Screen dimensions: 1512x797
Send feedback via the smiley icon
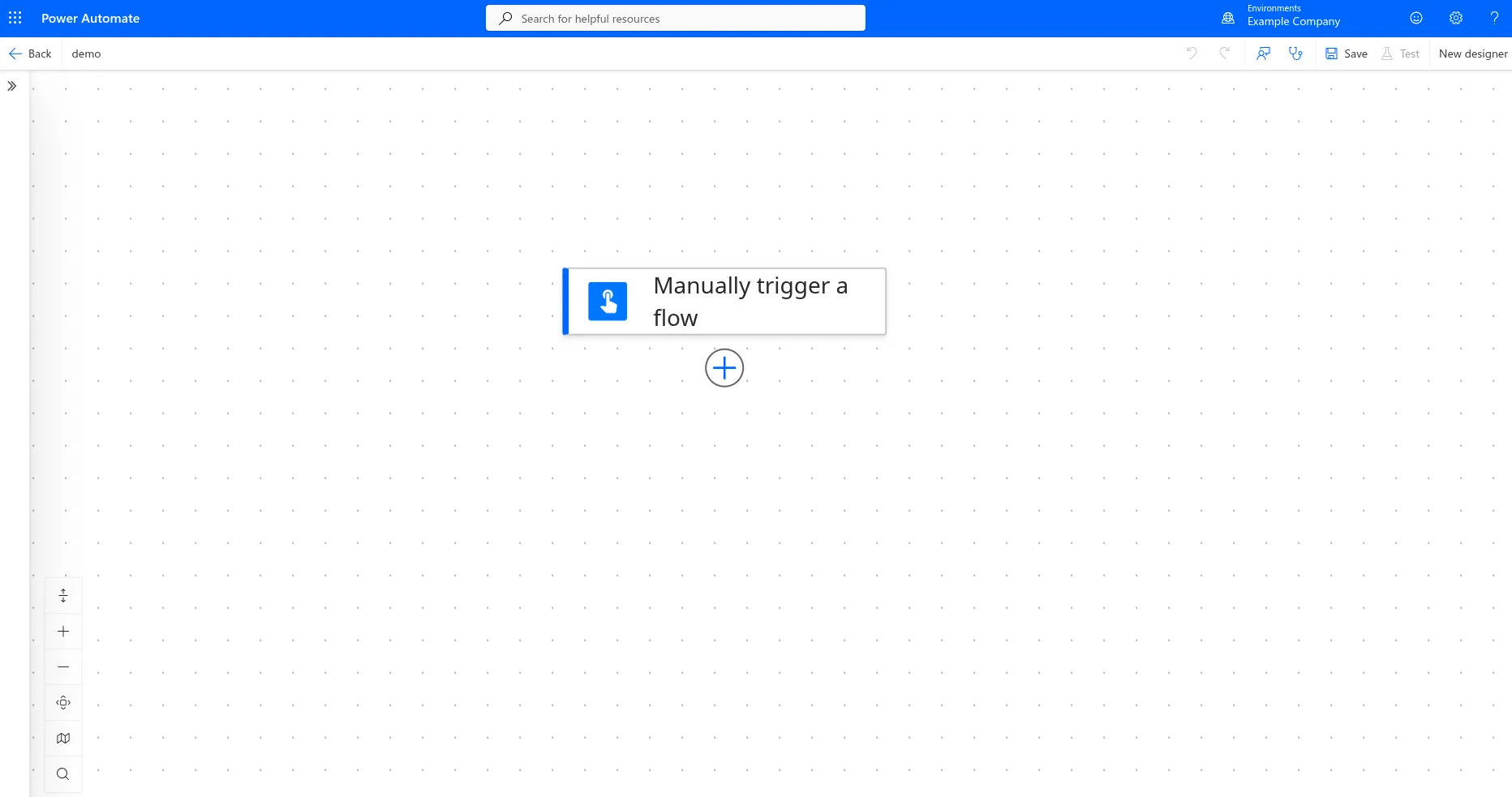pyautogui.click(x=1416, y=17)
